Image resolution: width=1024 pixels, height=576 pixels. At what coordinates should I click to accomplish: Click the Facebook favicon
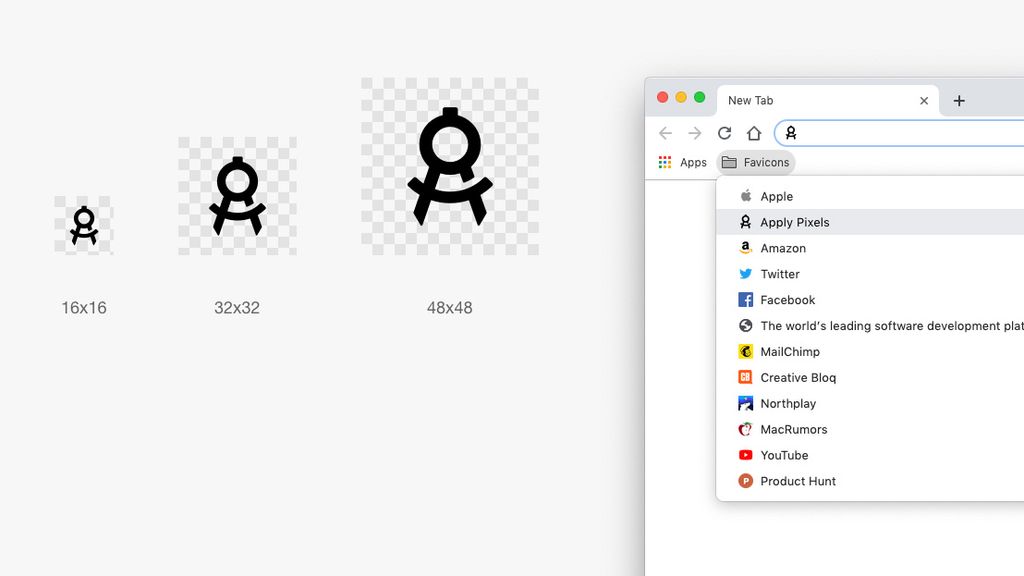(x=746, y=299)
